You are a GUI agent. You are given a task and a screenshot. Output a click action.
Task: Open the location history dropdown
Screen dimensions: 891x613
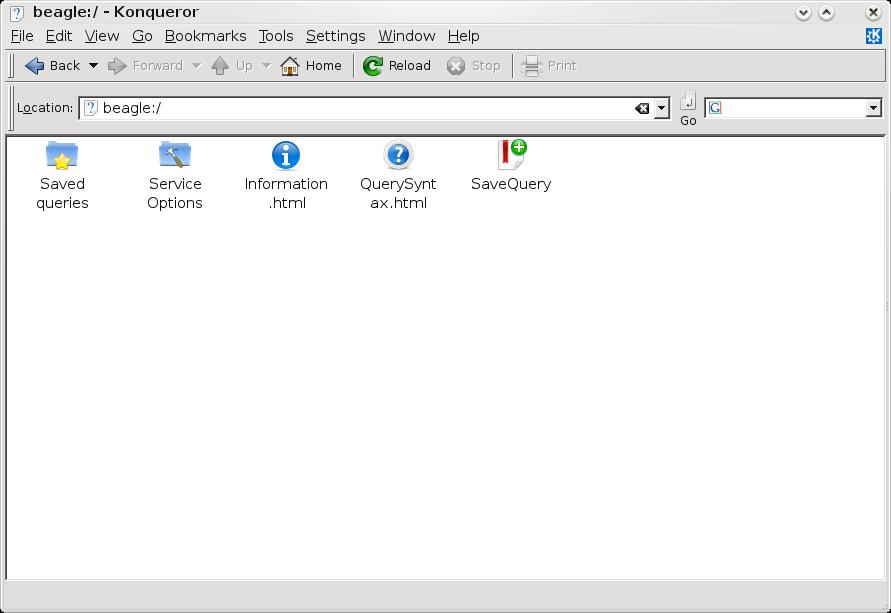(x=661, y=108)
